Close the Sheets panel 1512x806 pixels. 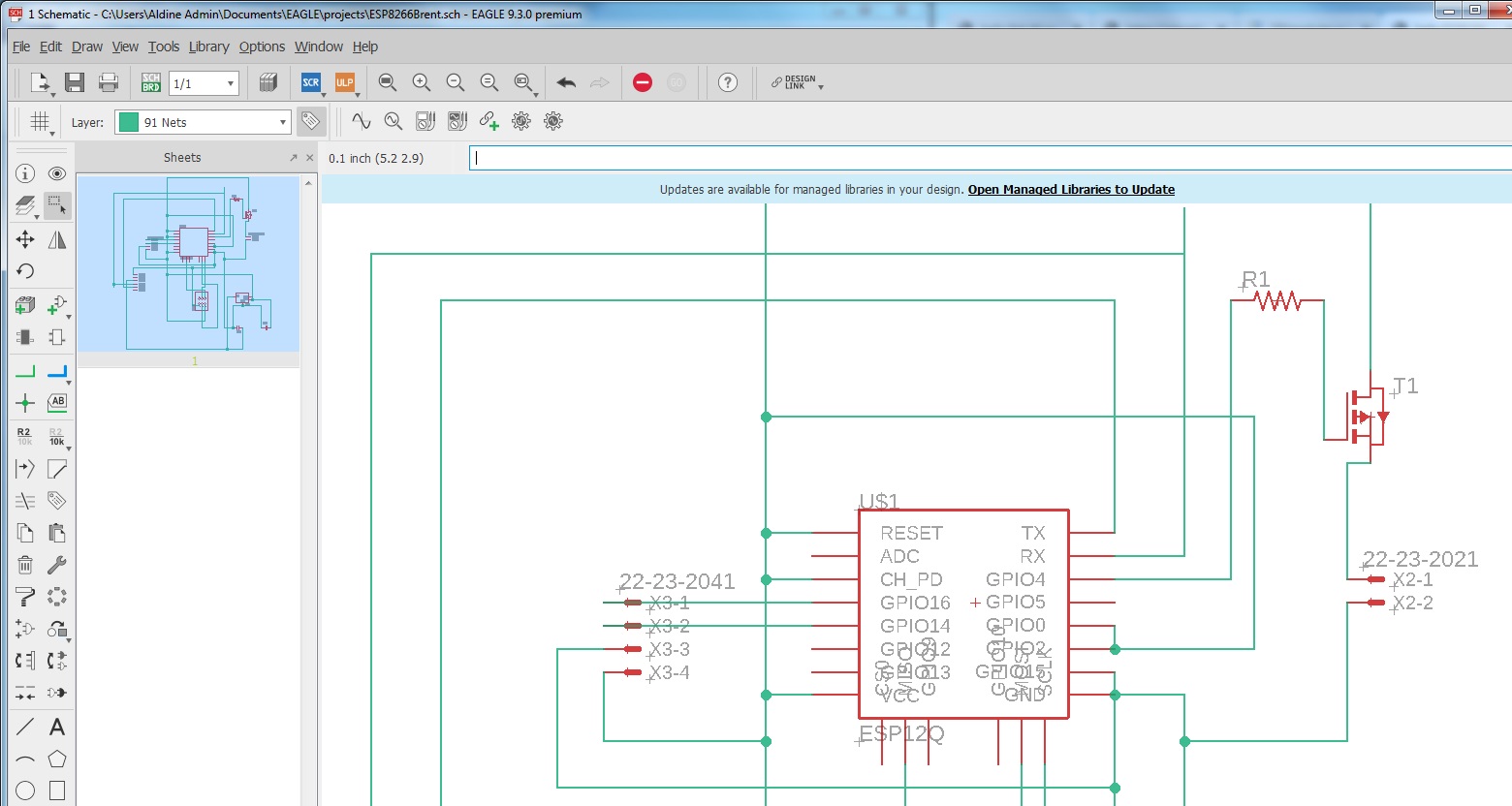[x=310, y=158]
